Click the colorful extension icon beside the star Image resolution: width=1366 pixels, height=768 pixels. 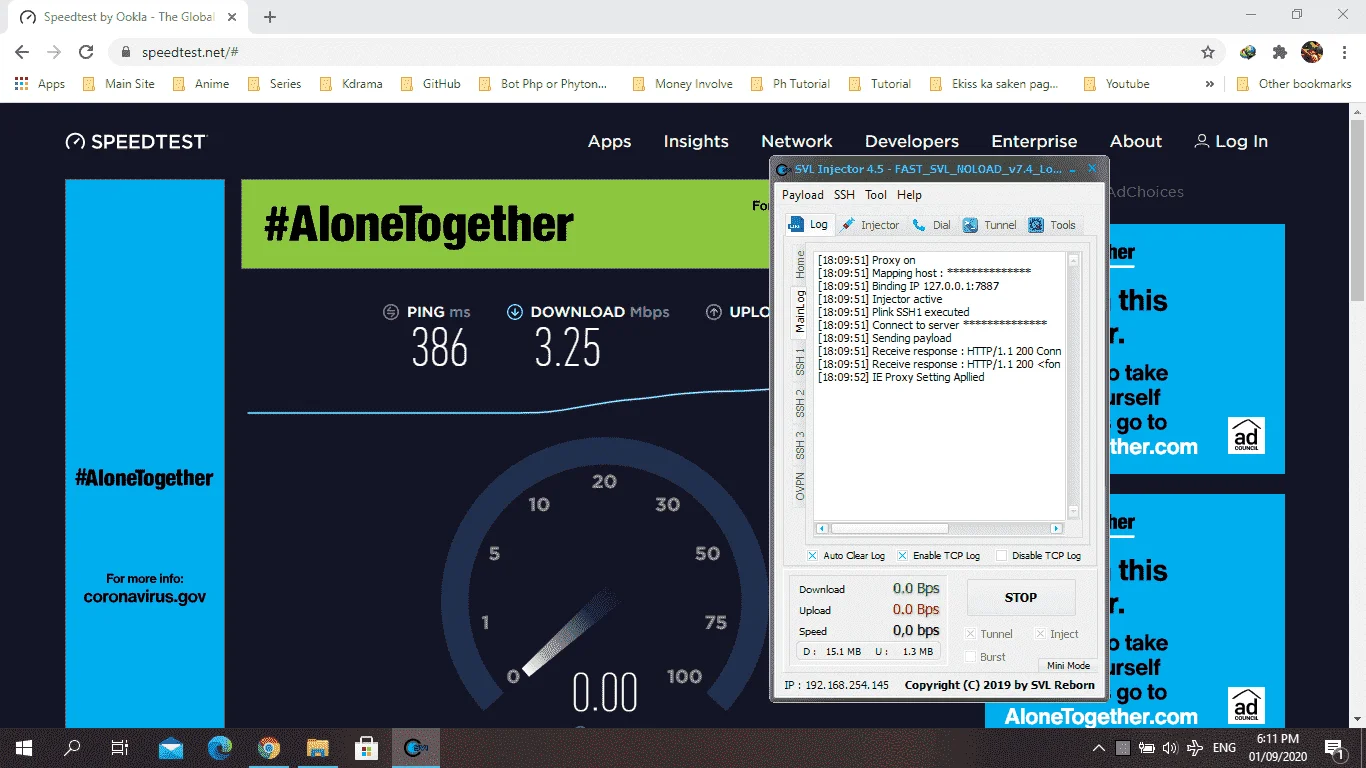tap(1248, 52)
